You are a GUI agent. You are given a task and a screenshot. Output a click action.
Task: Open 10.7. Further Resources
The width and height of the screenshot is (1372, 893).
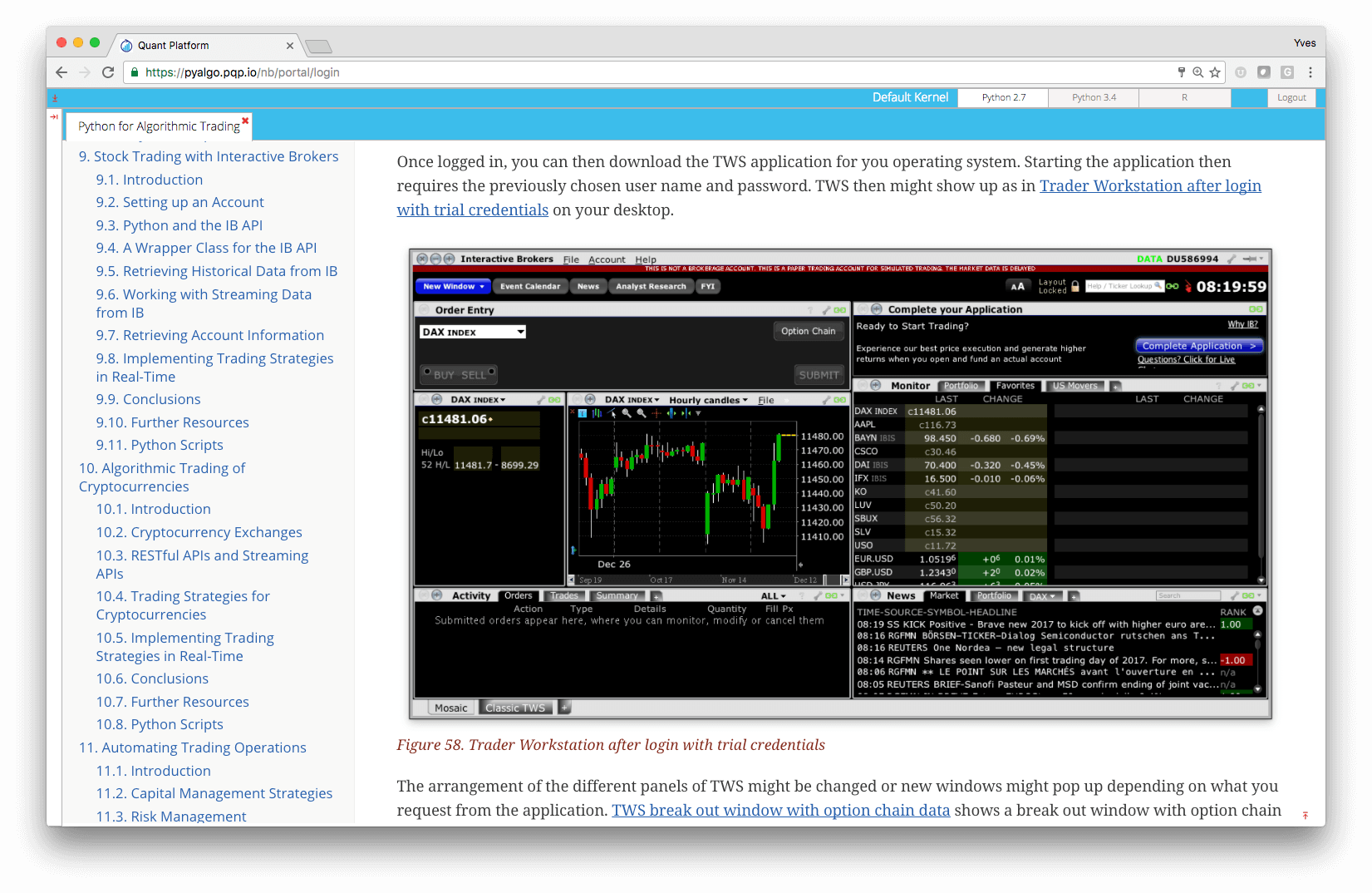pos(172,702)
